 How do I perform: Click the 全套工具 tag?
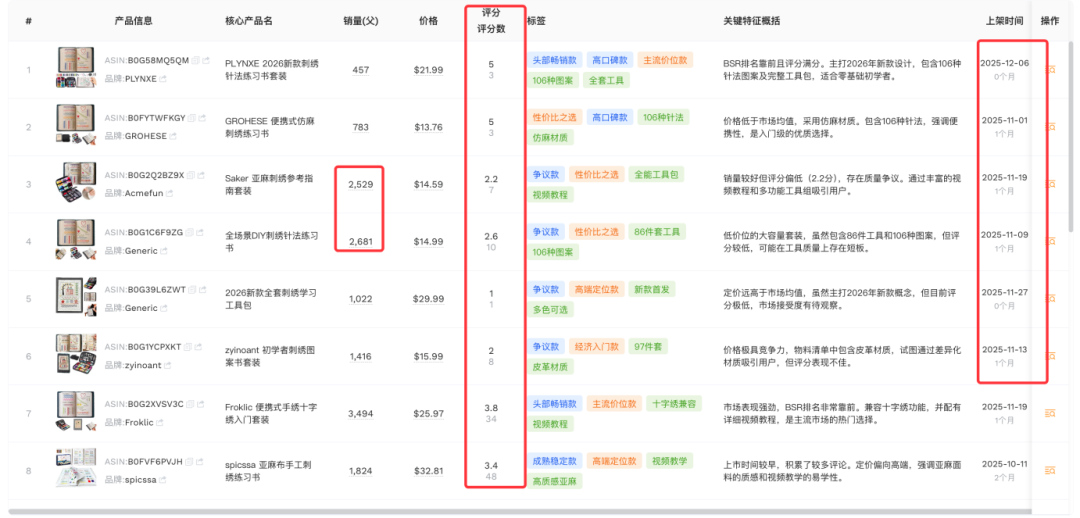tap(606, 81)
